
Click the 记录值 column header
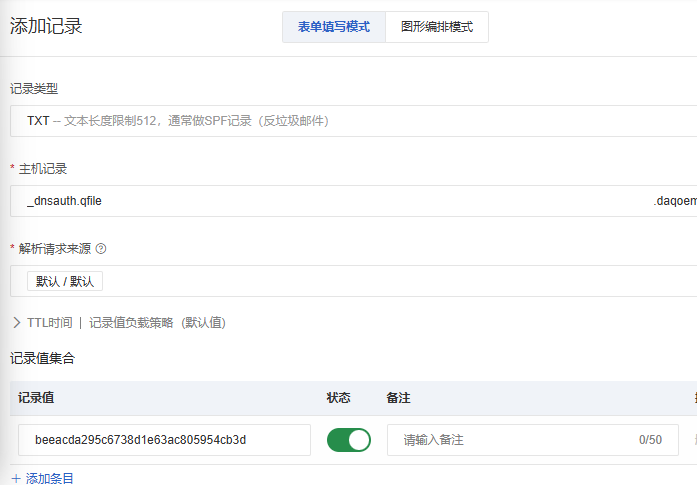[x=36, y=398]
